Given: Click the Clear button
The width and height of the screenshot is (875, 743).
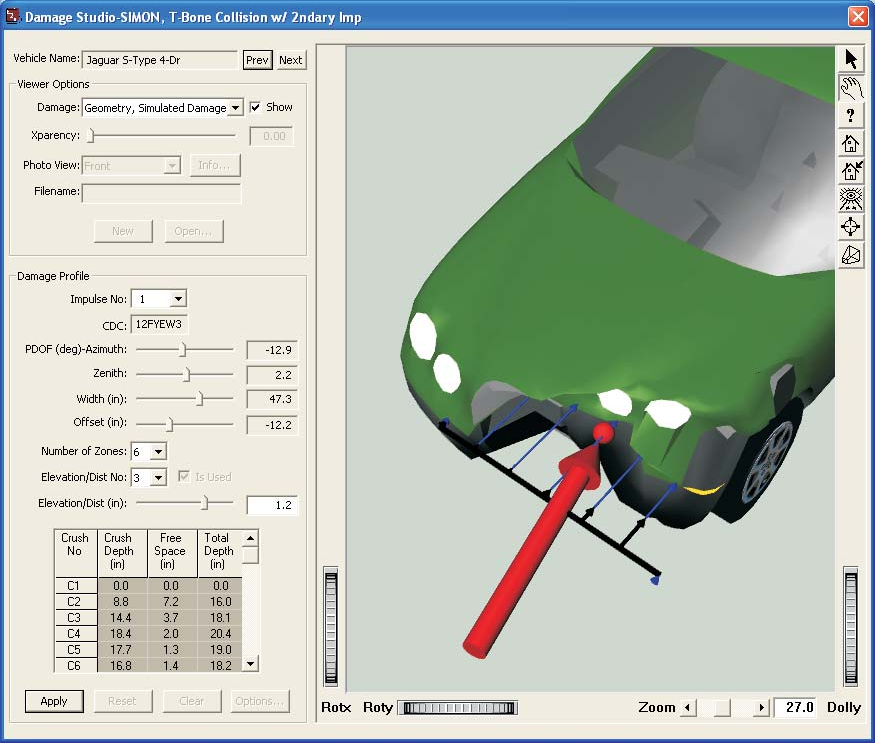Looking at the screenshot, I should coord(192,701).
